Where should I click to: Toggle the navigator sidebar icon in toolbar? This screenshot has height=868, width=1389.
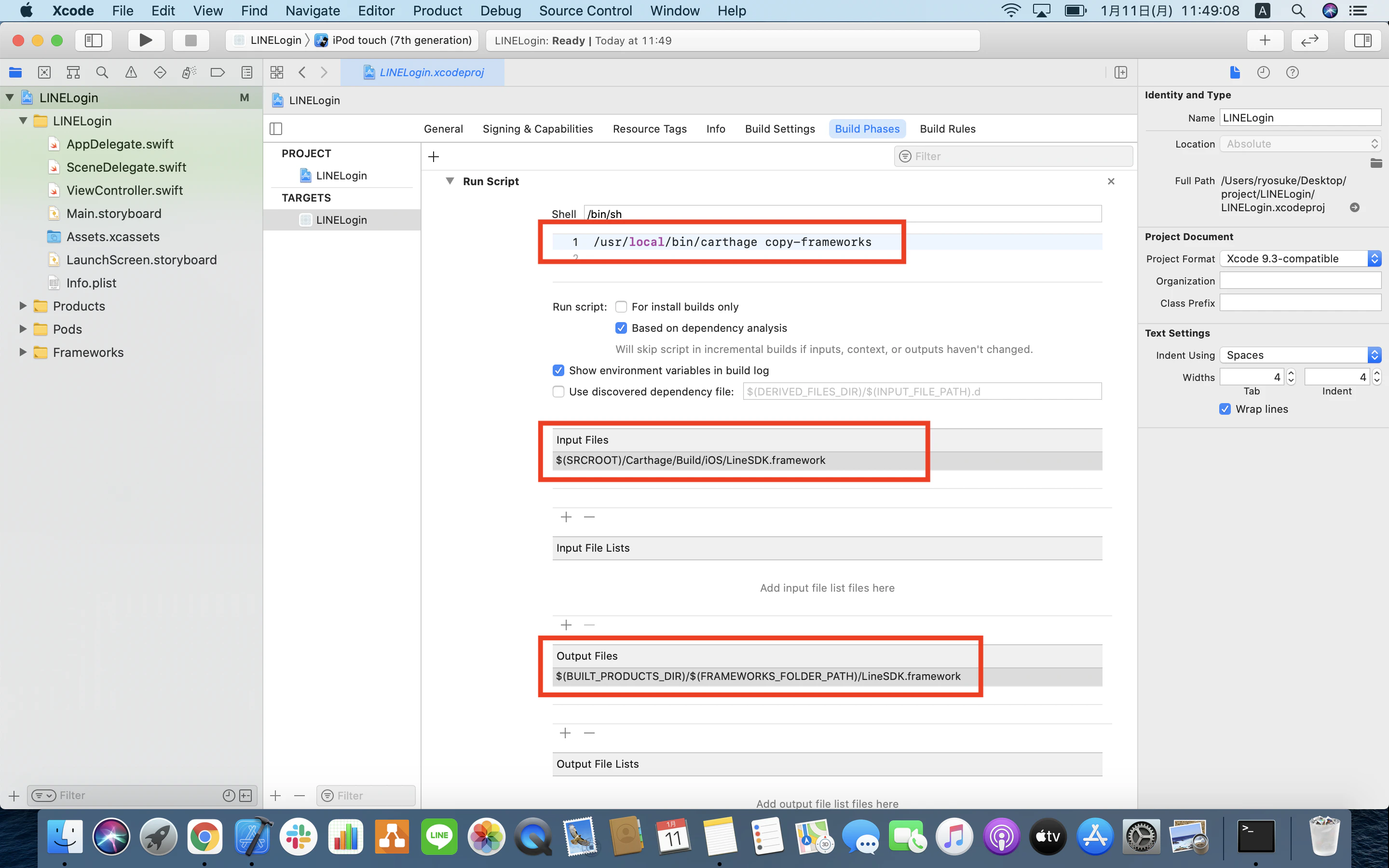coord(94,40)
